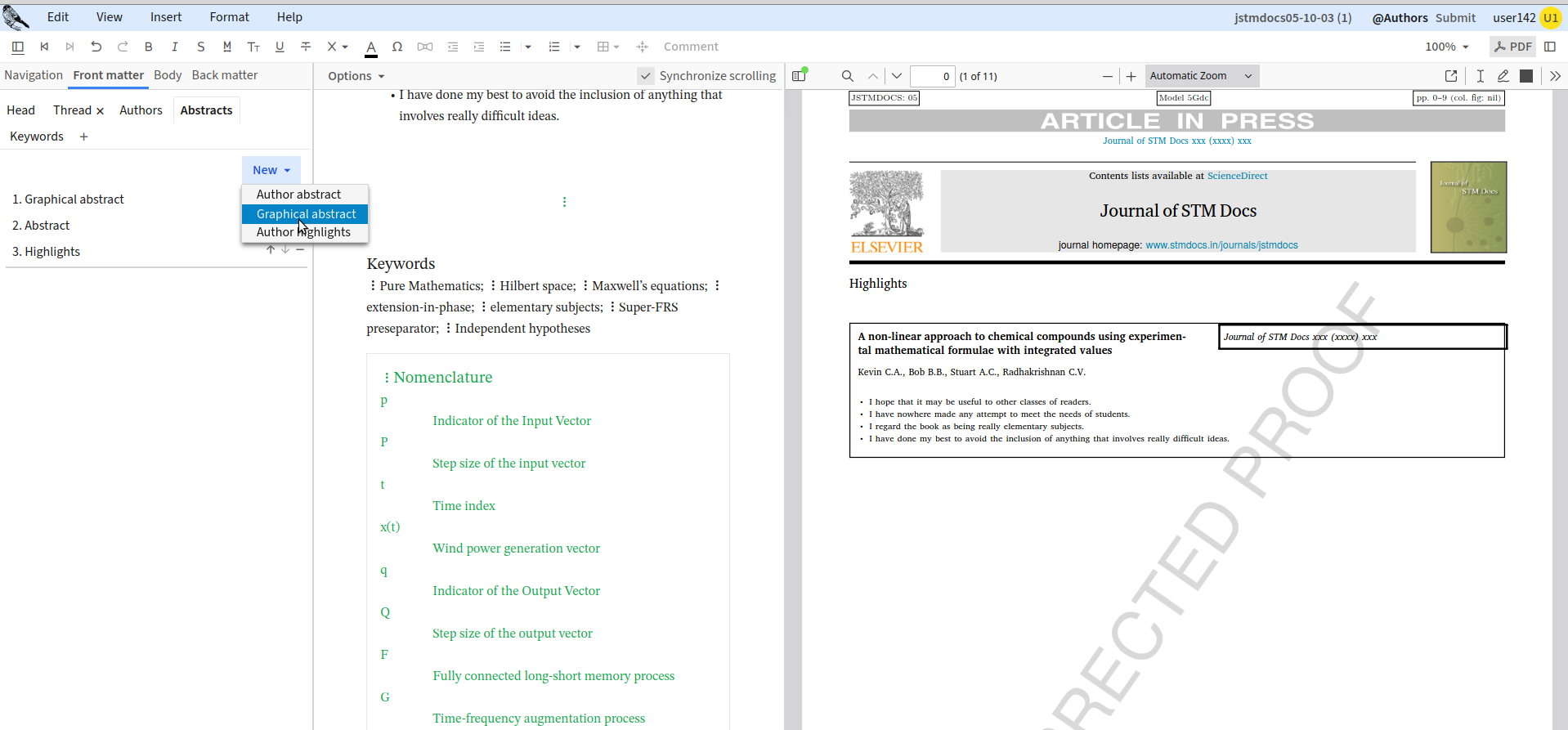The height and width of the screenshot is (730, 1568).
Task: Insert special character with Omega icon
Action: pos(397,47)
